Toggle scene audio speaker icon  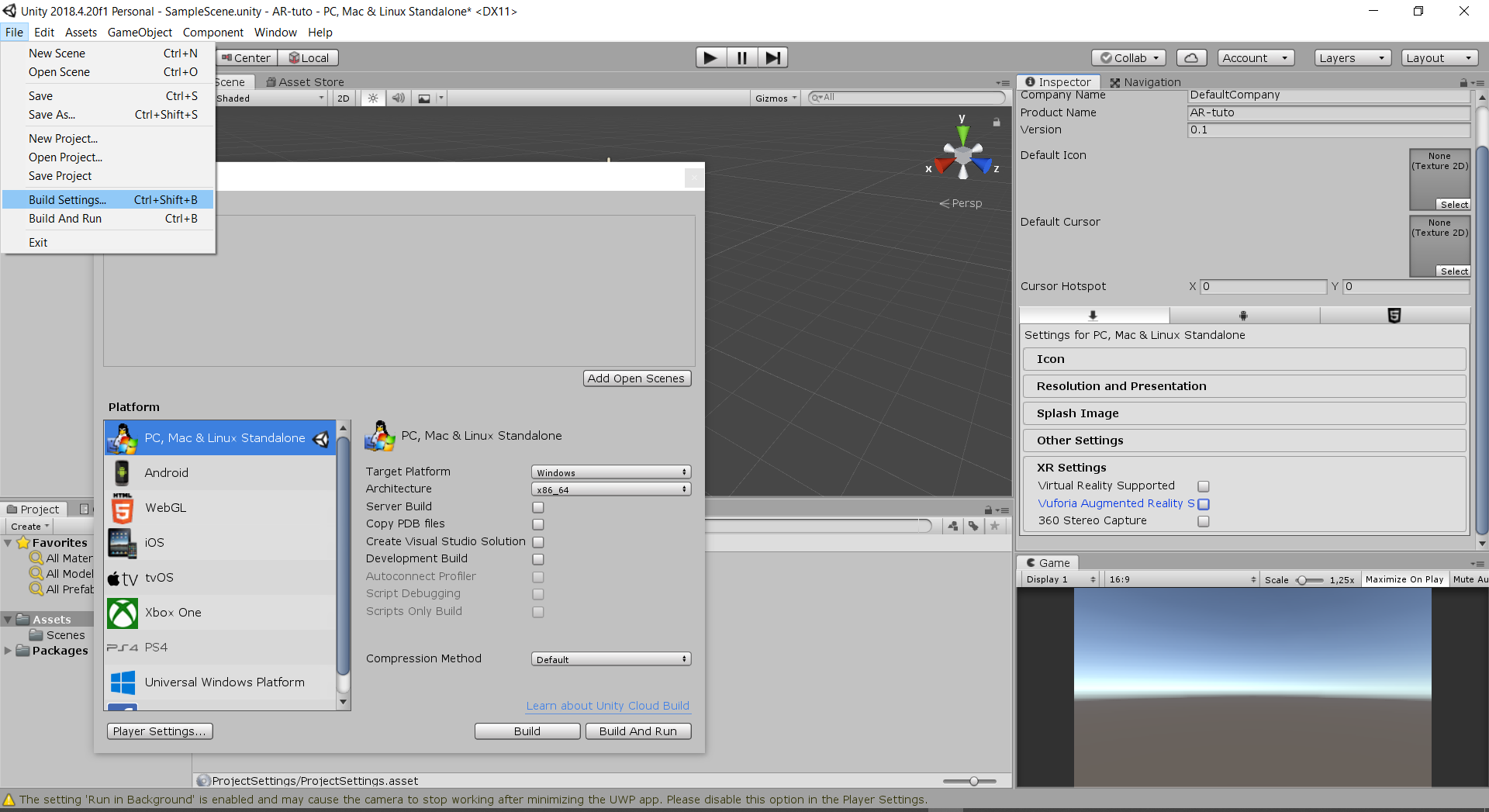(x=398, y=98)
